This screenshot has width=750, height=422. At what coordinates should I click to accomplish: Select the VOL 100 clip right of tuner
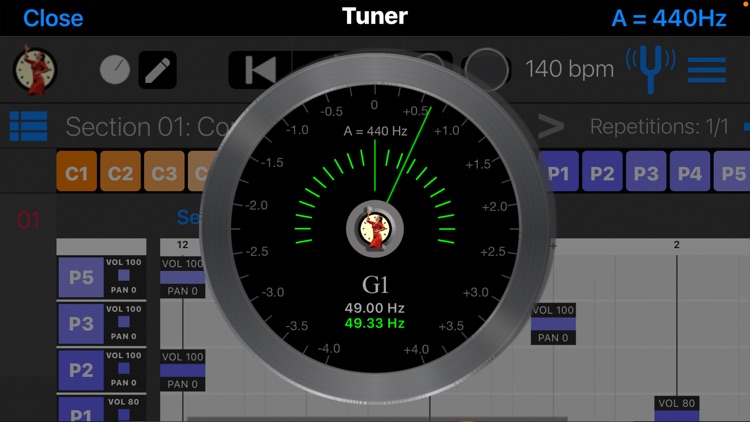553,324
